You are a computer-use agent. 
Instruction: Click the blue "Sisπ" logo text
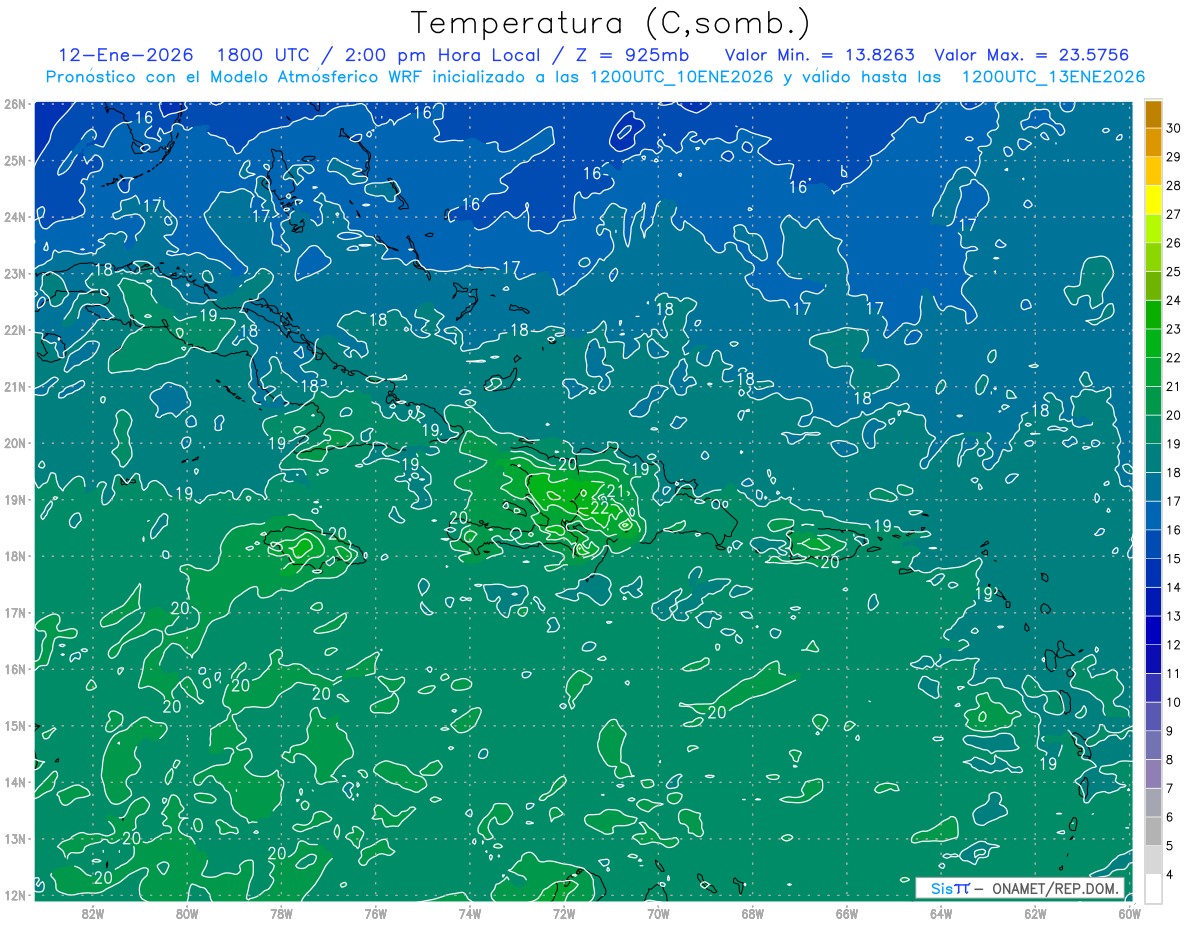[x=949, y=888]
